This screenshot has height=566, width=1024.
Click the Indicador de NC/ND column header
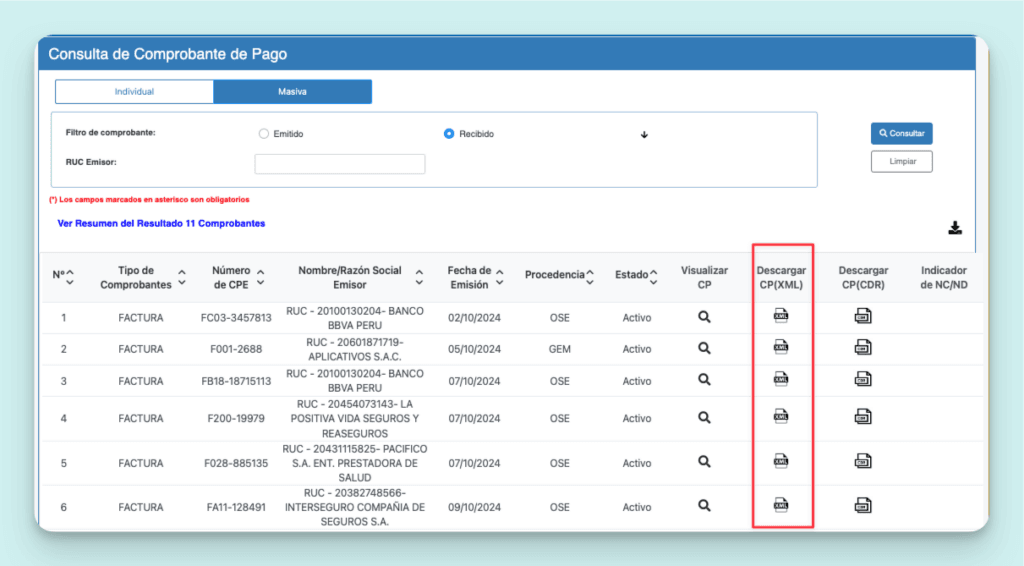[944, 277]
